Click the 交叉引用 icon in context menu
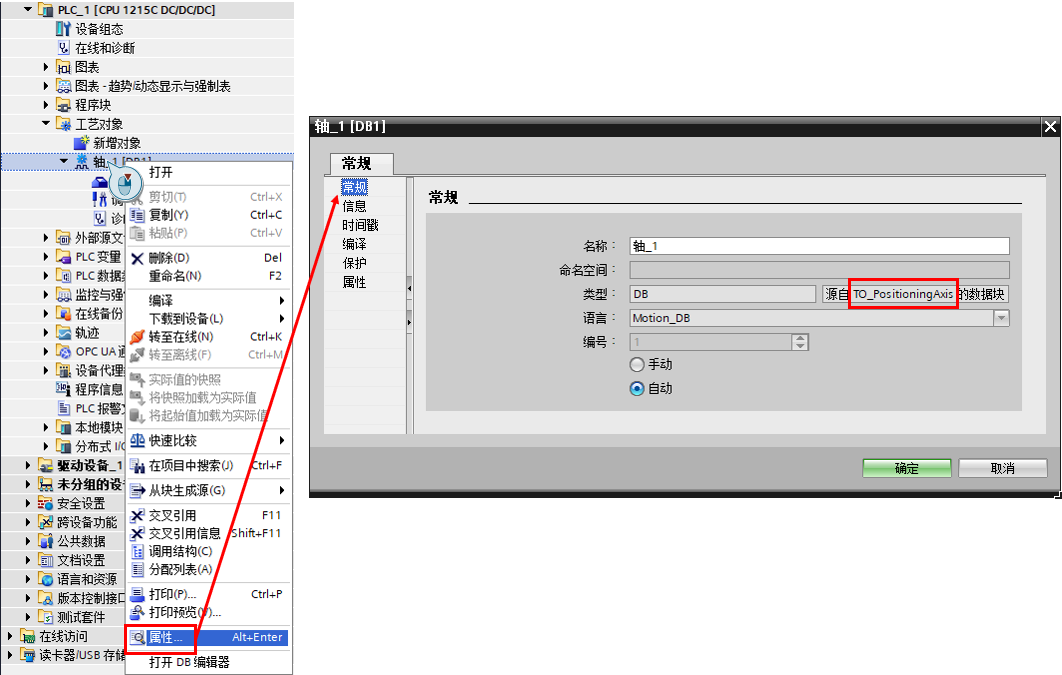This screenshot has height=675, width=1062. (137, 515)
